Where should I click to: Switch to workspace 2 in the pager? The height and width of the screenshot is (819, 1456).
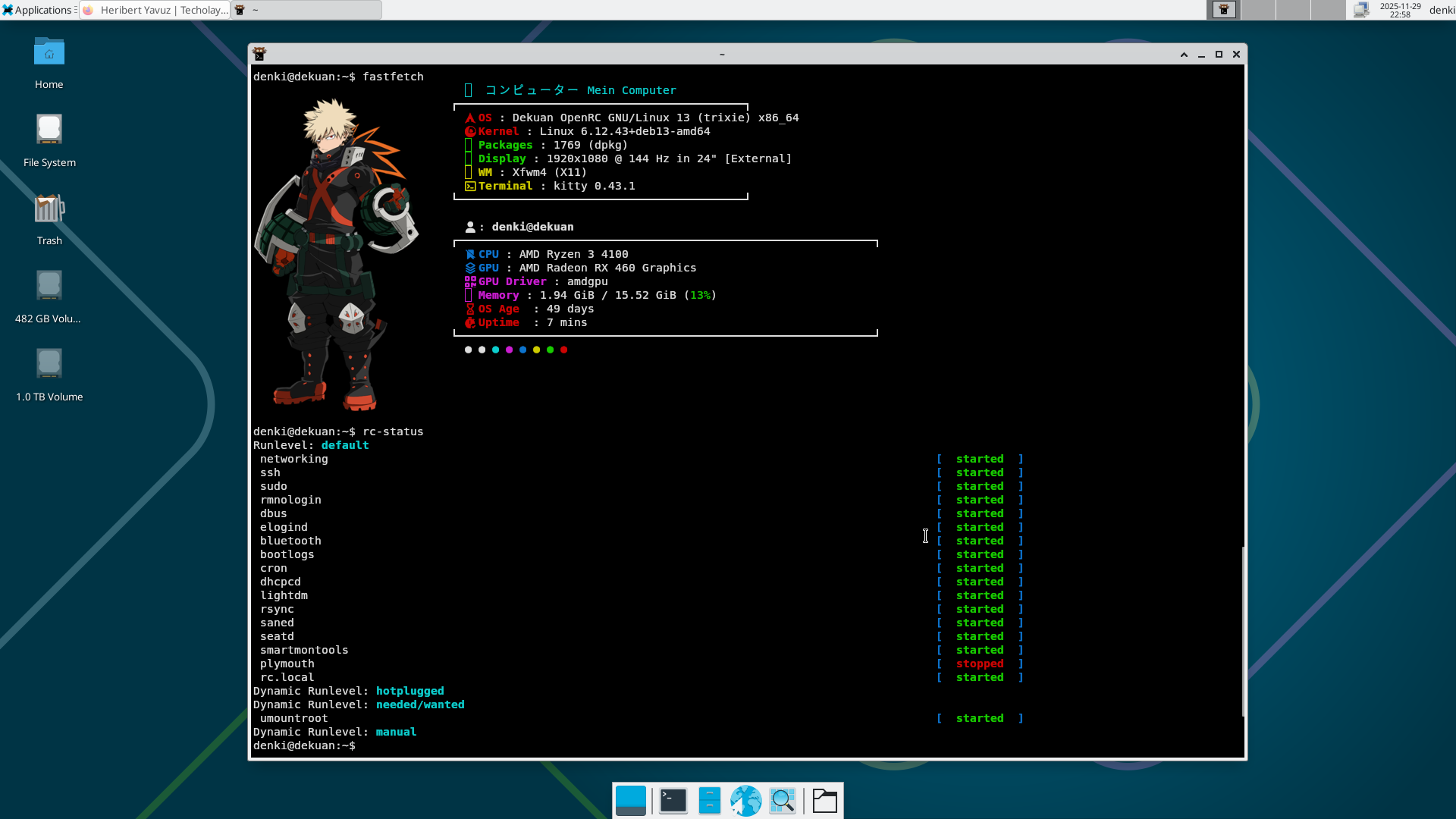click(x=1258, y=10)
